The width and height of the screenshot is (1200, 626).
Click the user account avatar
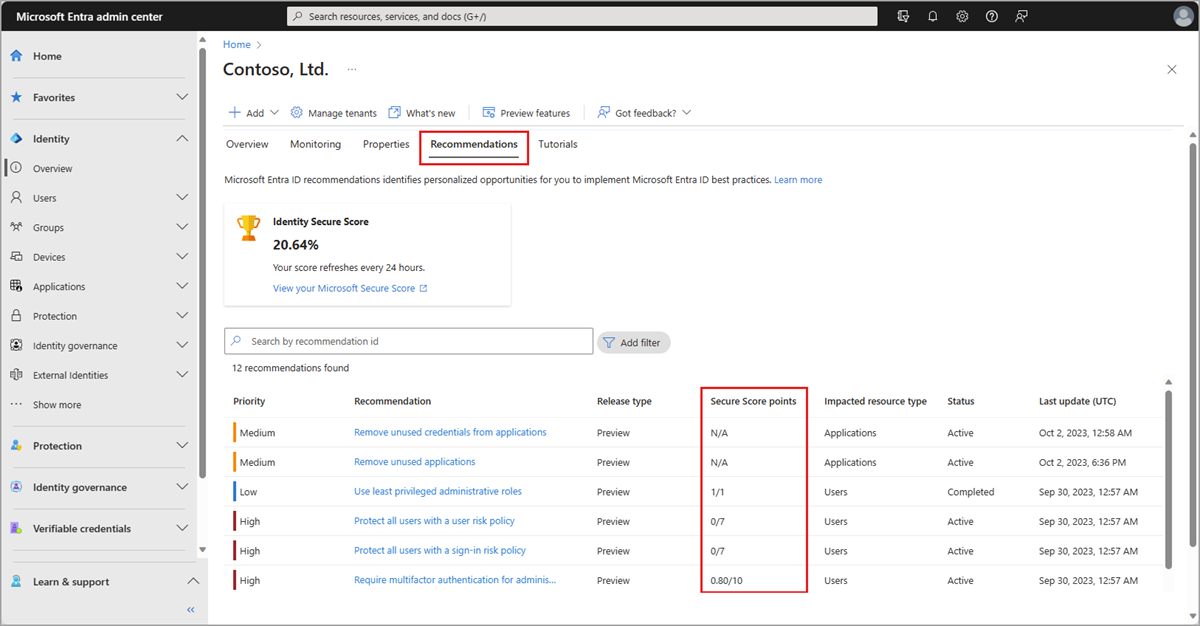(x=1182, y=17)
